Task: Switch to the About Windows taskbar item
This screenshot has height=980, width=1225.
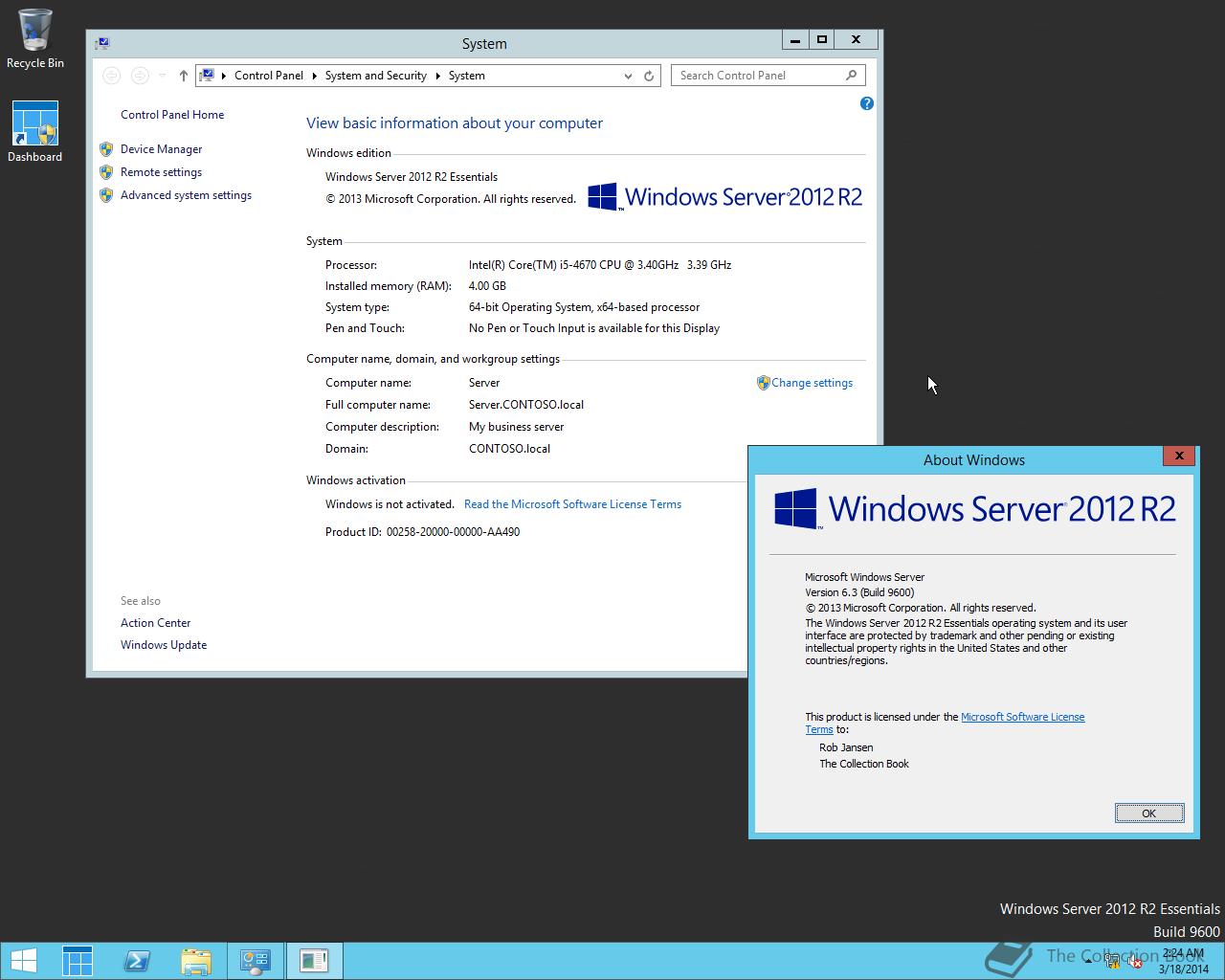Action: pyautogui.click(x=314, y=961)
